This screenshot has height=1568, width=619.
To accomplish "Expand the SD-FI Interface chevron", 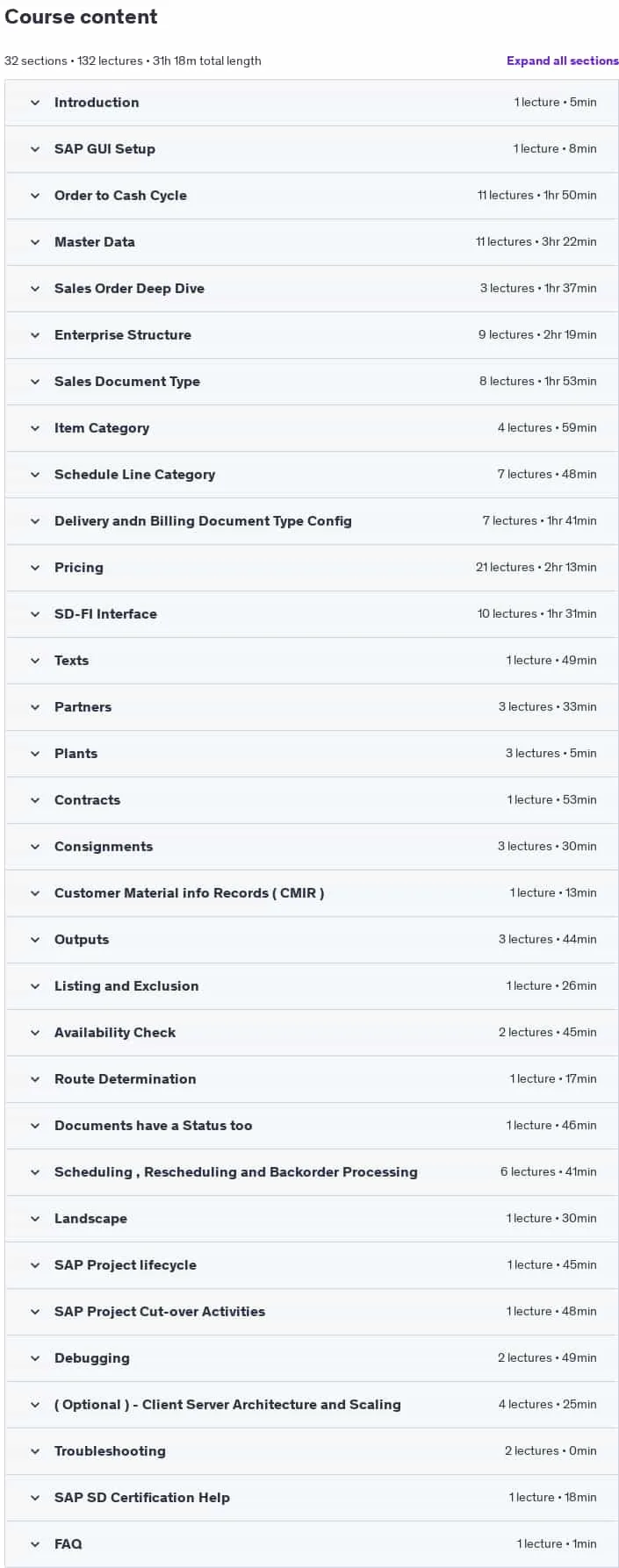I will 35,614.
